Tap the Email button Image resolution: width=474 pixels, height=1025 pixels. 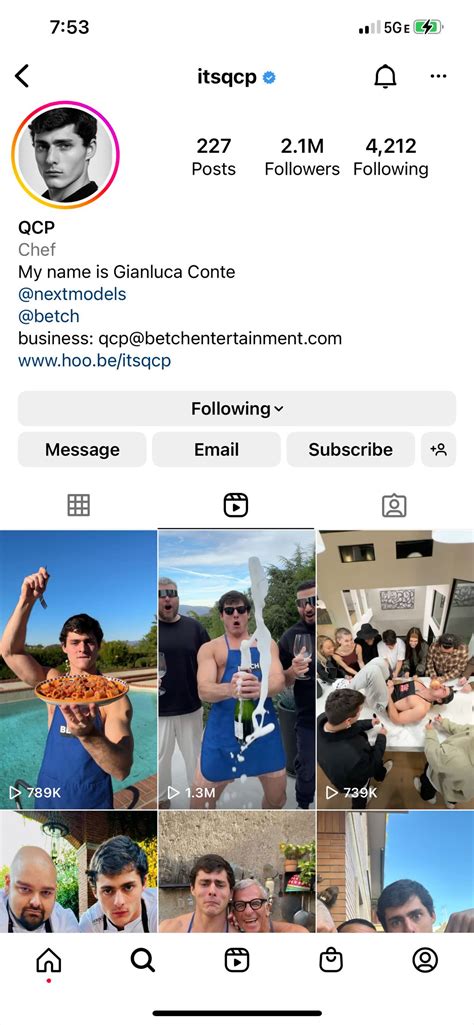(216, 449)
